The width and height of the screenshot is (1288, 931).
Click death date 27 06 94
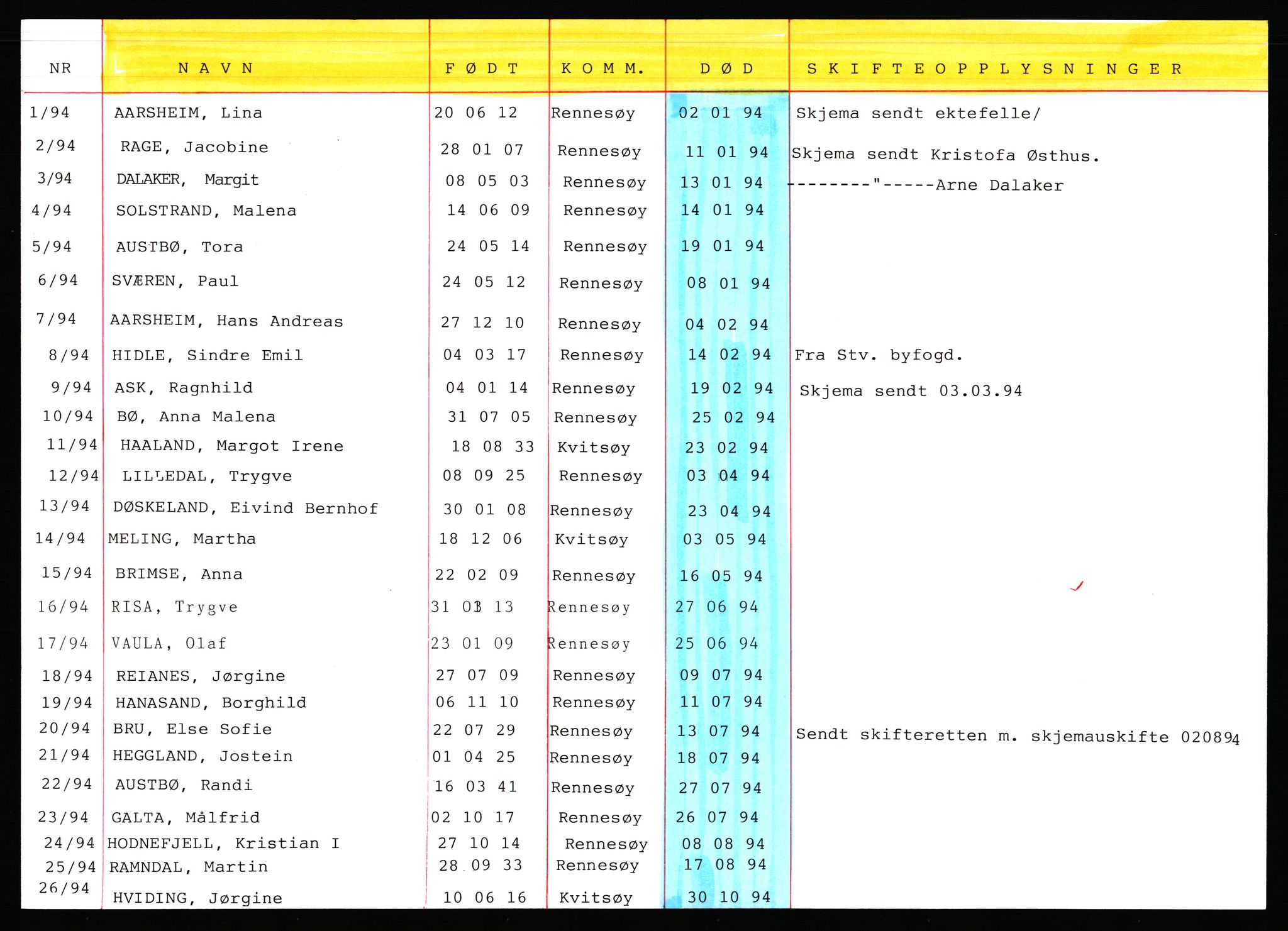[x=717, y=607]
